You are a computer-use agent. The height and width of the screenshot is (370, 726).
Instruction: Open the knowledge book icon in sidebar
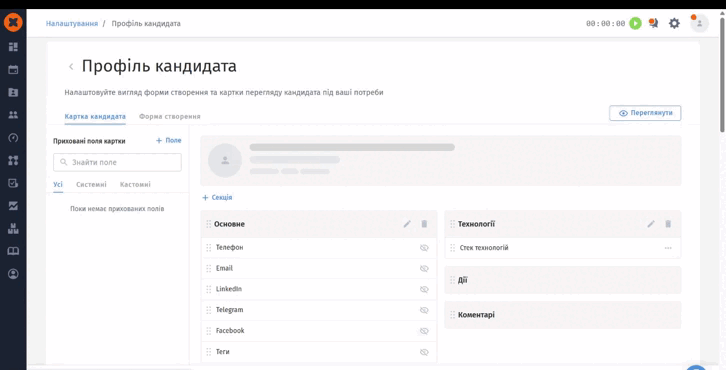click(x=13, y=251)
